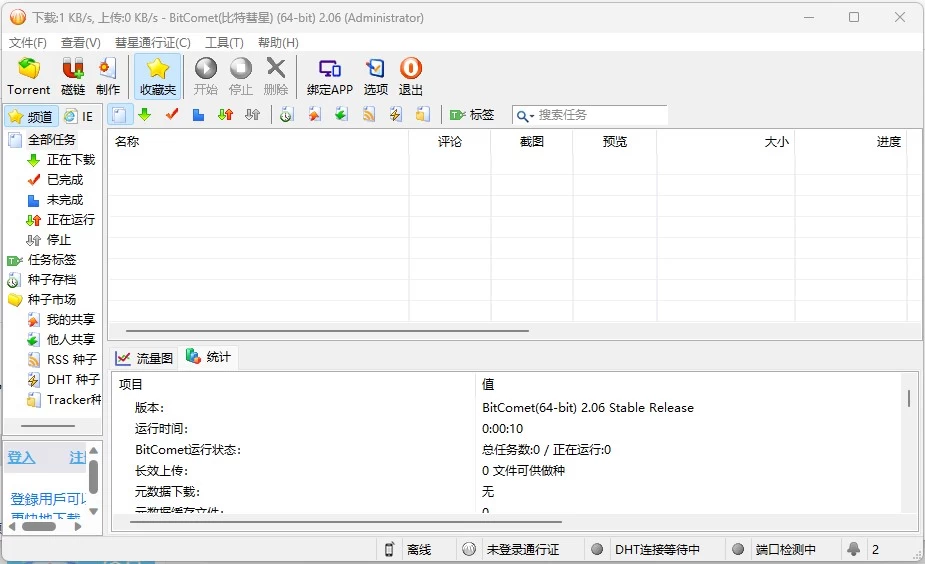The width and height of the screenshot is (925, 564).
Task: Click the 退出 exit icon
Action: coord(410,76)
